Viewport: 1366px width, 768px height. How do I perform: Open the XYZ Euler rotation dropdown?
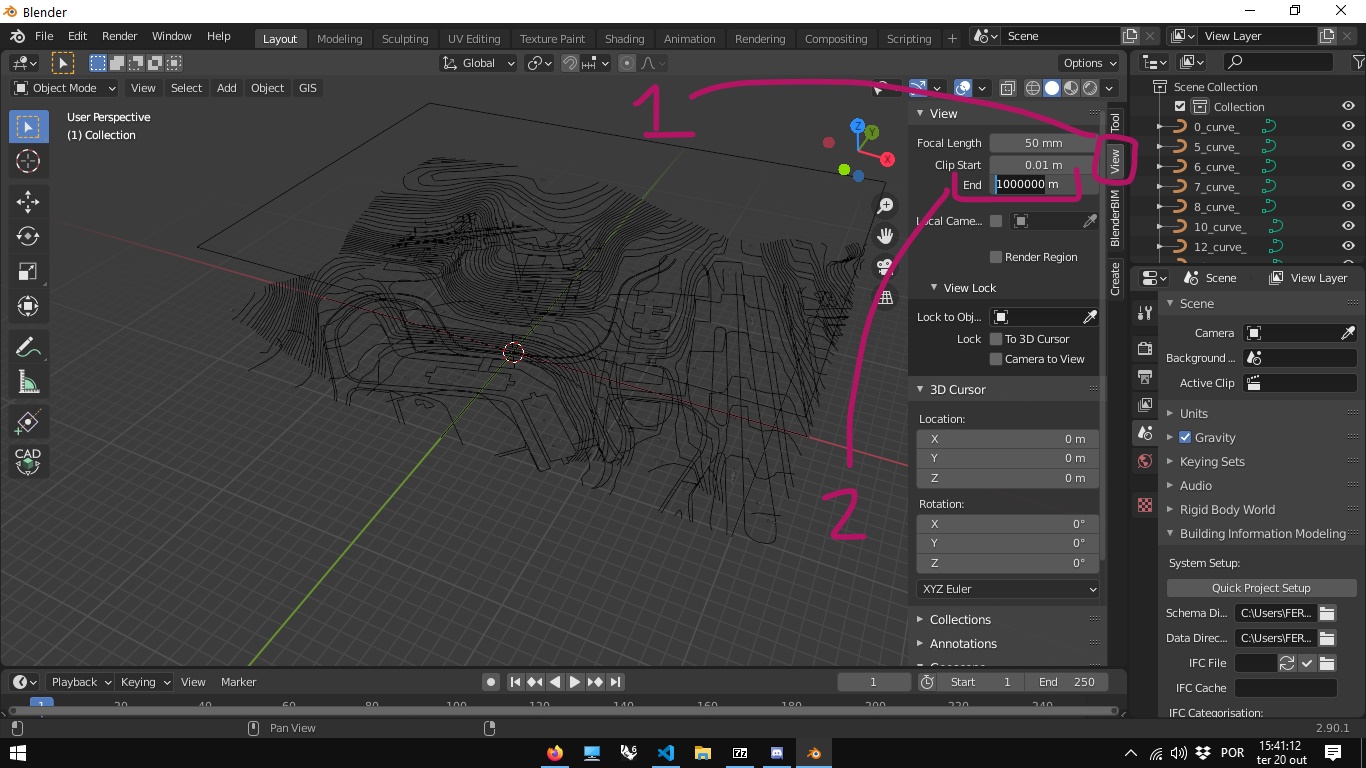point(1007,589)
